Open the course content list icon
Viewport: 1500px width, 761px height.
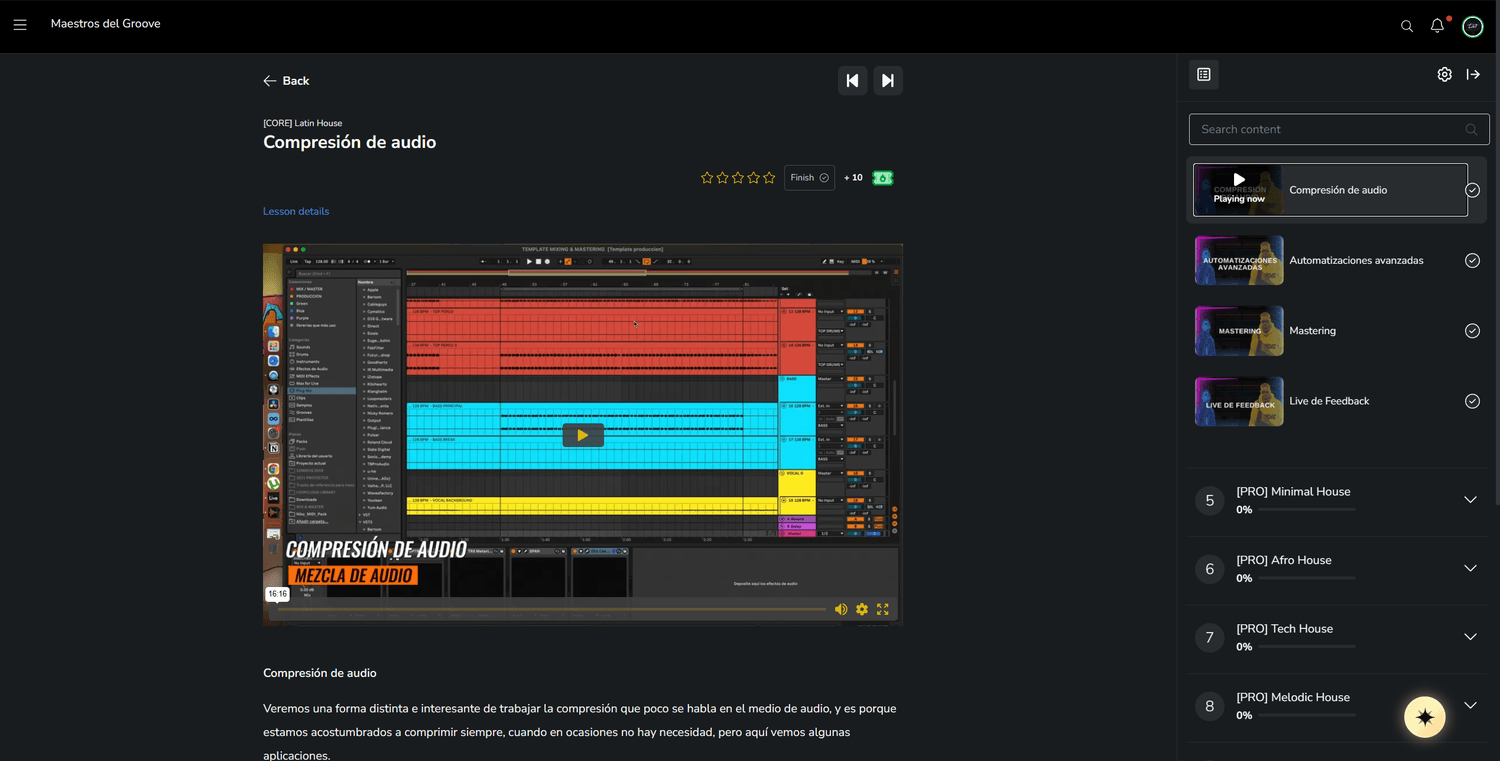[1203, 74]
